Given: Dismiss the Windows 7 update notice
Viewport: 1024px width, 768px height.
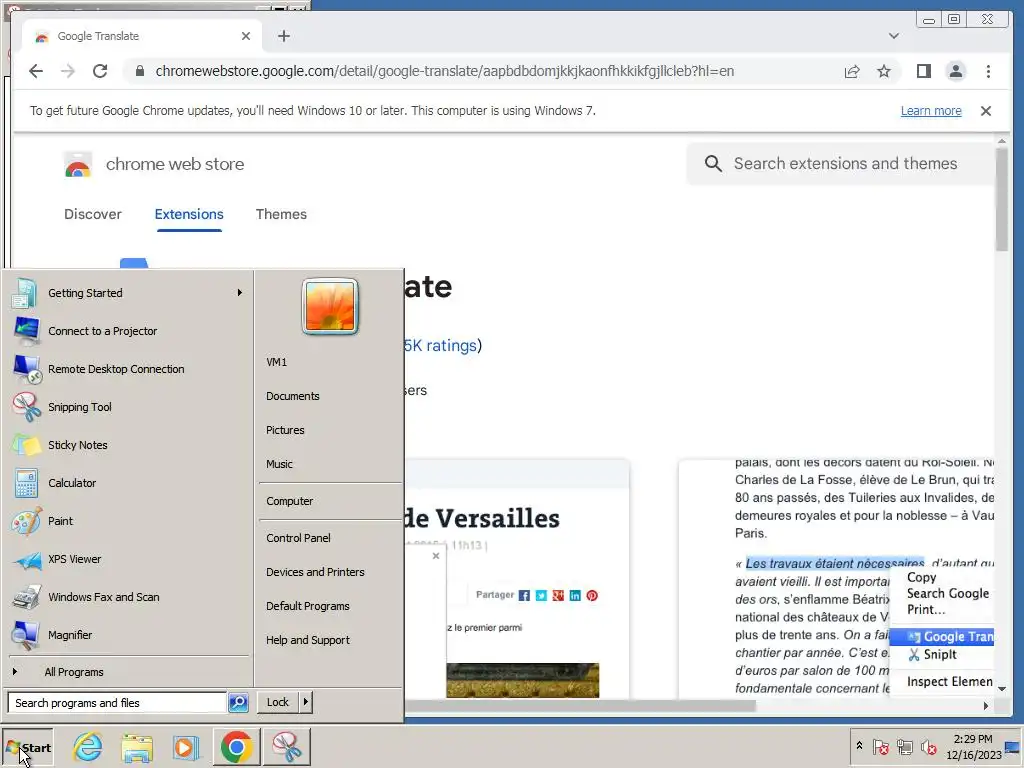Looking at the screenshot, I should [985, 111].
